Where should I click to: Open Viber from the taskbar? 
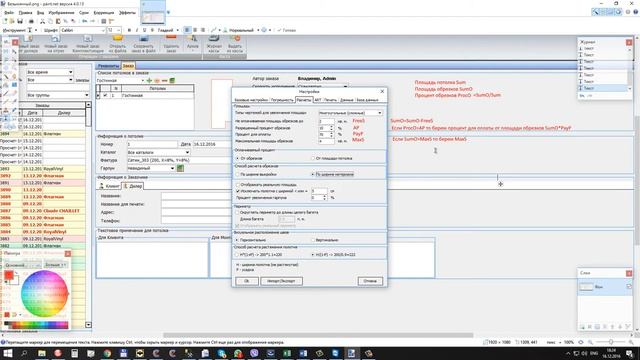[254, 353]
